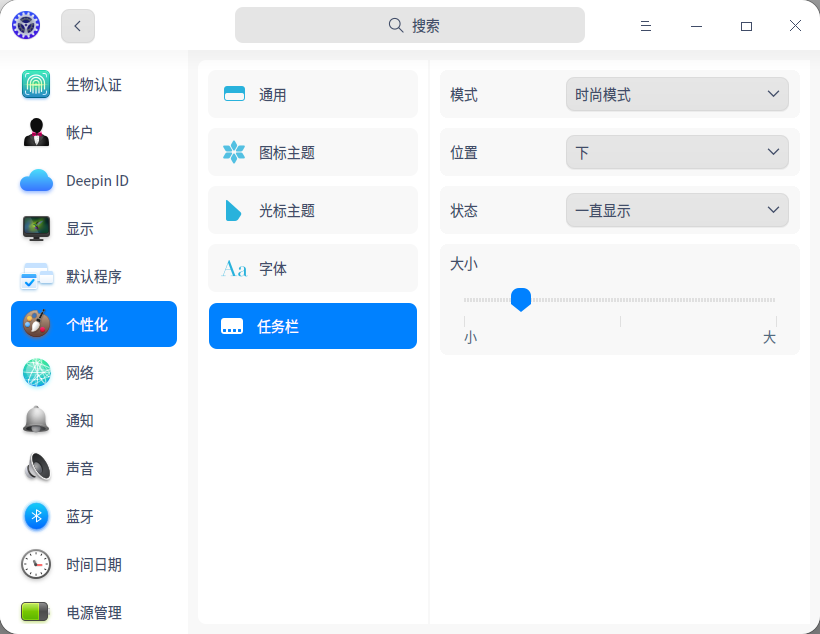Click the 任务栏 dock icon
This screenshot has height=634, width=820.
tap(232, 326)
